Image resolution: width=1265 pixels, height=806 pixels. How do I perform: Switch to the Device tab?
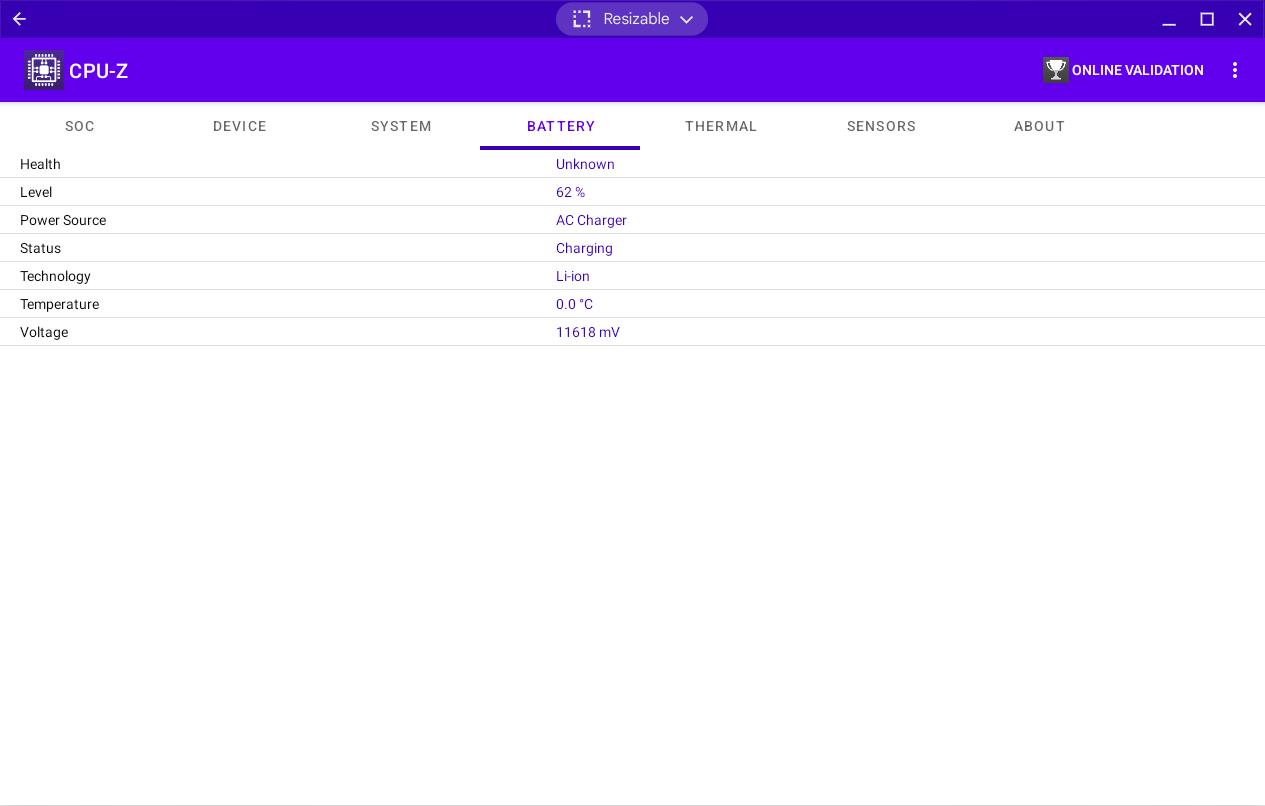(x=240, y=126)
